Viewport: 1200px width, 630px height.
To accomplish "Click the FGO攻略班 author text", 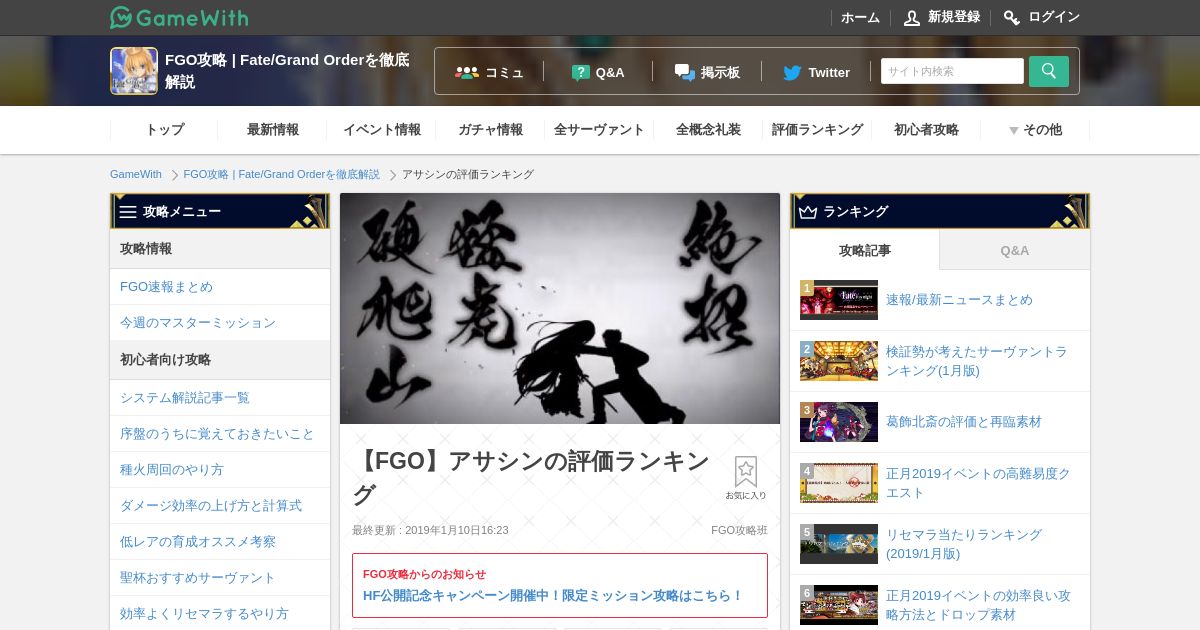I will [739, 530].
